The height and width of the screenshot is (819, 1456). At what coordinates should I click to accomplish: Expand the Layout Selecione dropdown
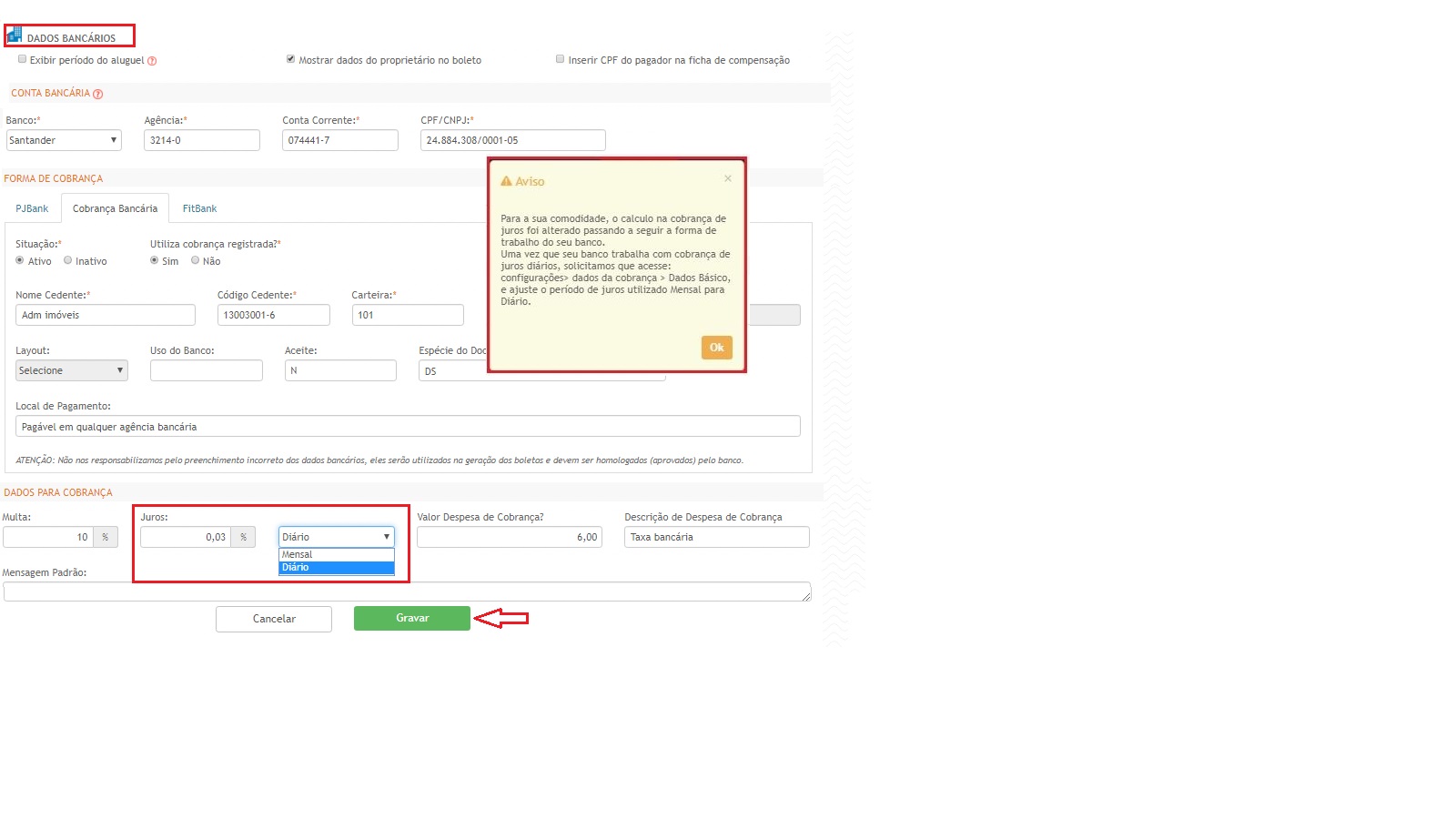click(x=71, y=370)
